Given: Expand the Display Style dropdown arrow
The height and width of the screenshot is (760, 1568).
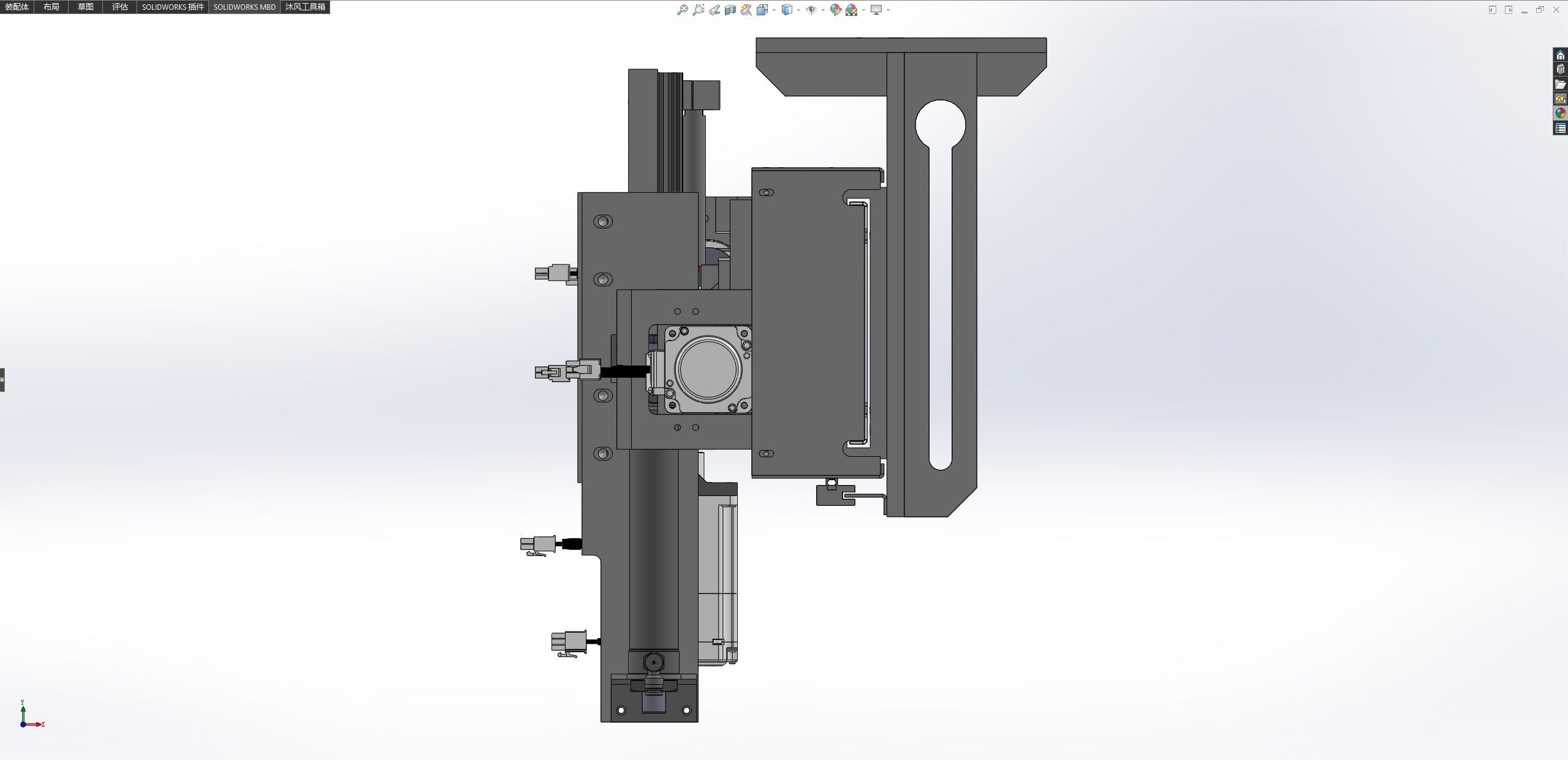Looking at the screenshot, I should (798, 10).
